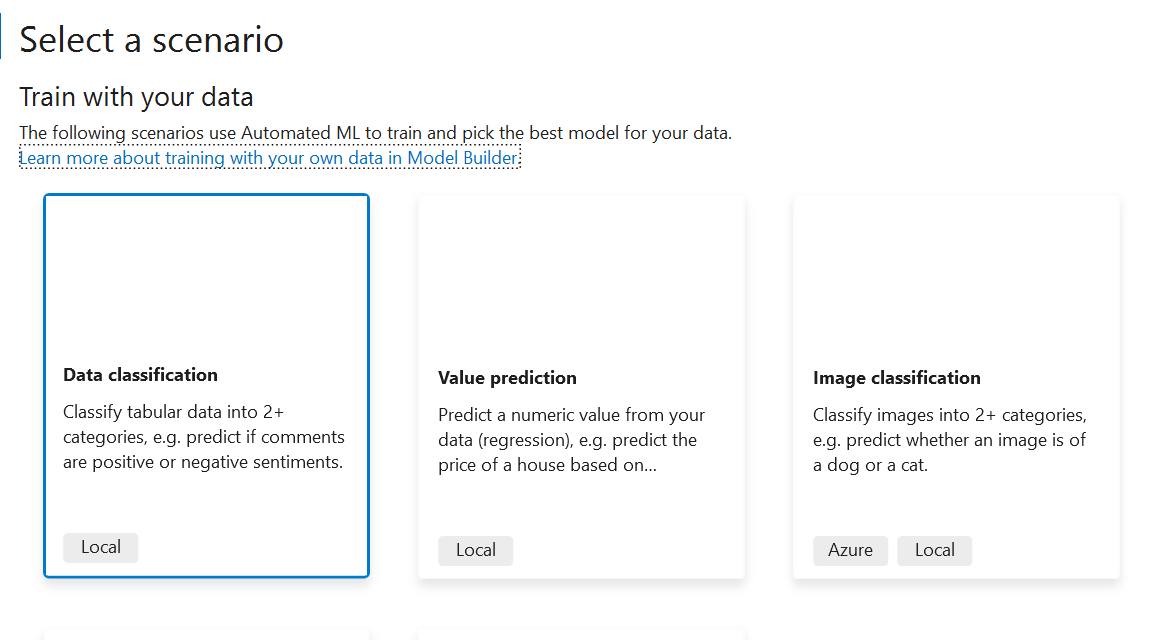Click the partially visible bottom-left scenario card
The width and height of the screenshot is (1168, 640).
(205, 635)
